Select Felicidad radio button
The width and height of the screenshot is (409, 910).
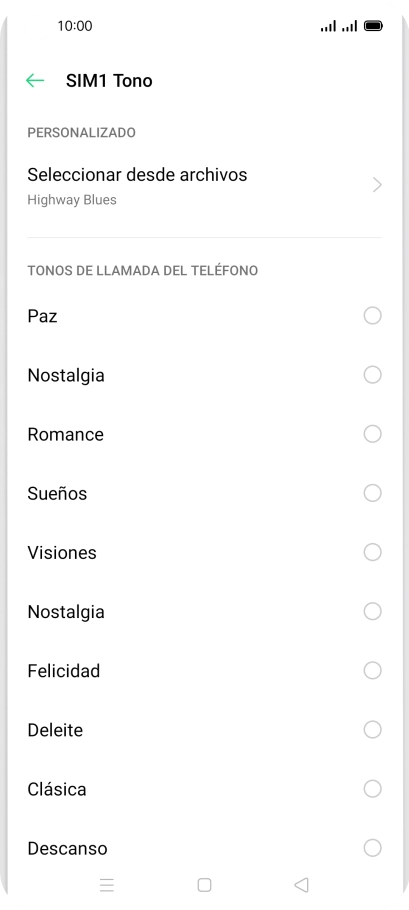pos(372,671)
